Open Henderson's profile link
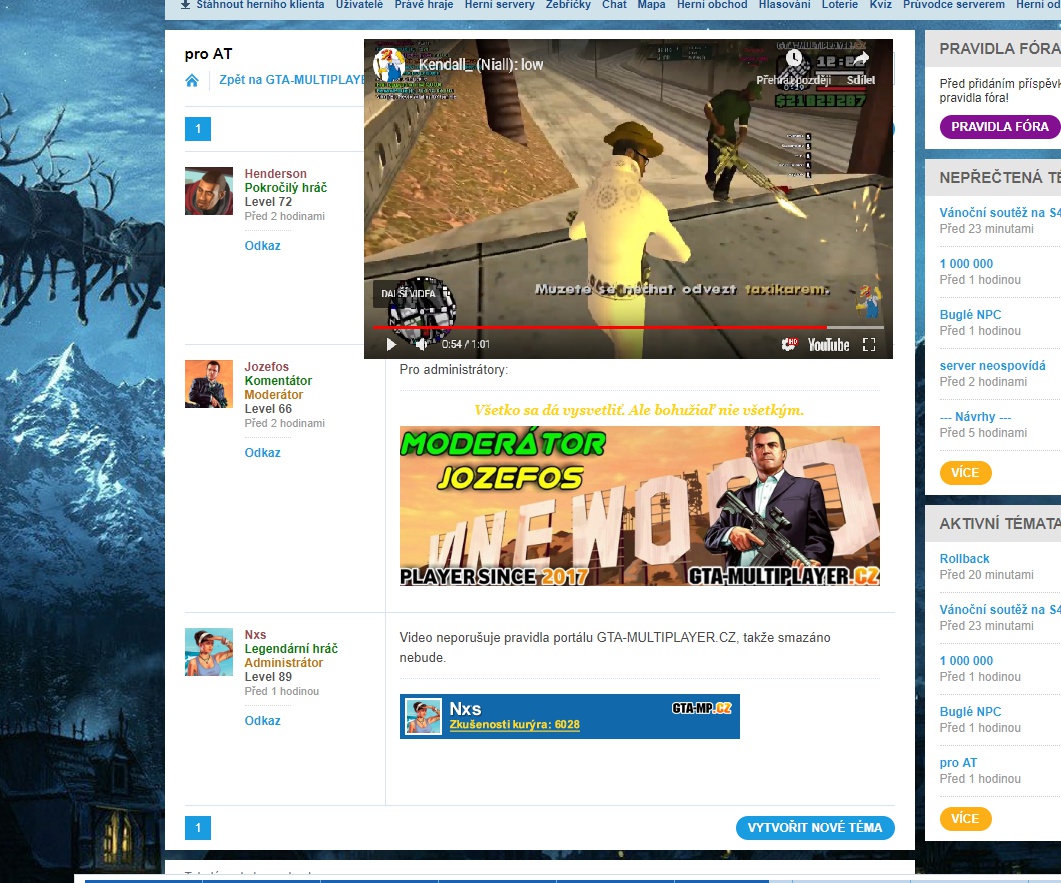The width and height of the screenshot is (1061, 883). [275, 174]
